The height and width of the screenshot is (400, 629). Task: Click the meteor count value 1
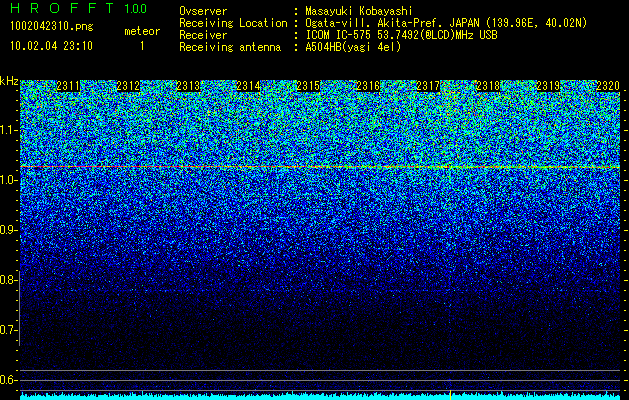142,46
